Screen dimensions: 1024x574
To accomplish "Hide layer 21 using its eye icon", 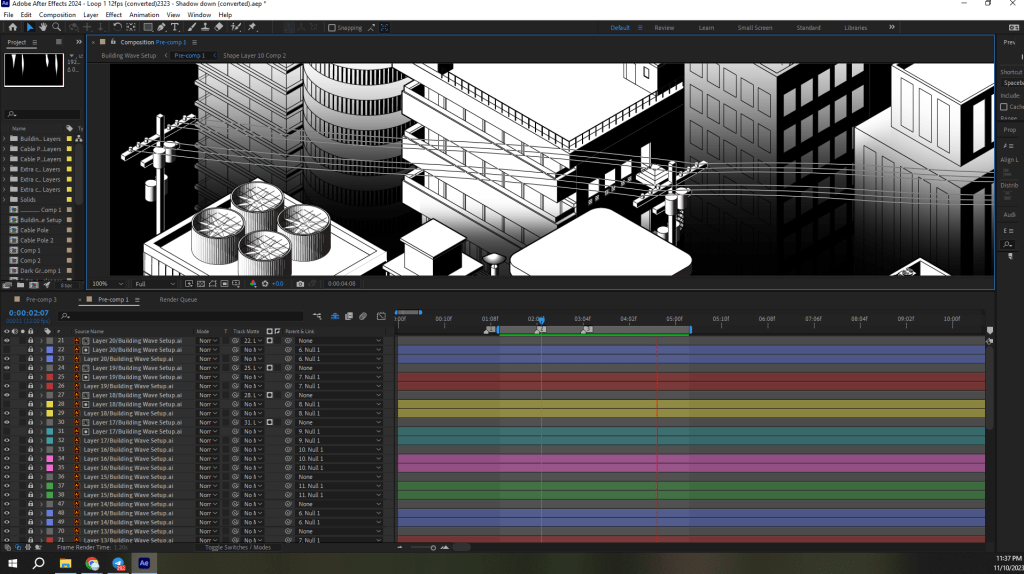I will 6,341.
